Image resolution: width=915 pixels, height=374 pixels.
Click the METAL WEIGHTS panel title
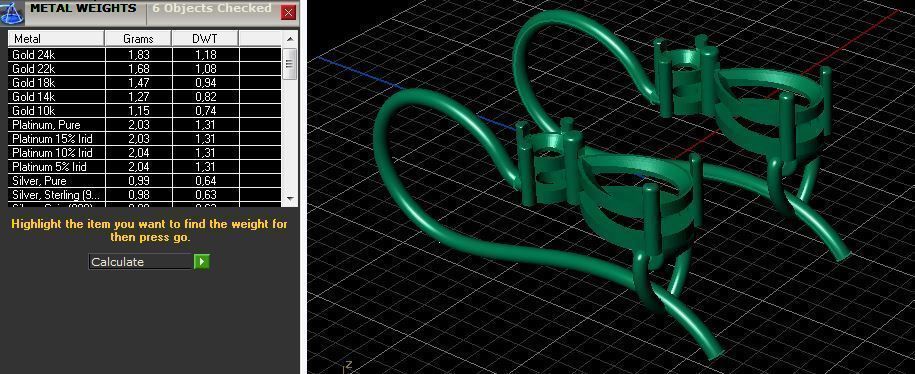(x=83, y=8)
